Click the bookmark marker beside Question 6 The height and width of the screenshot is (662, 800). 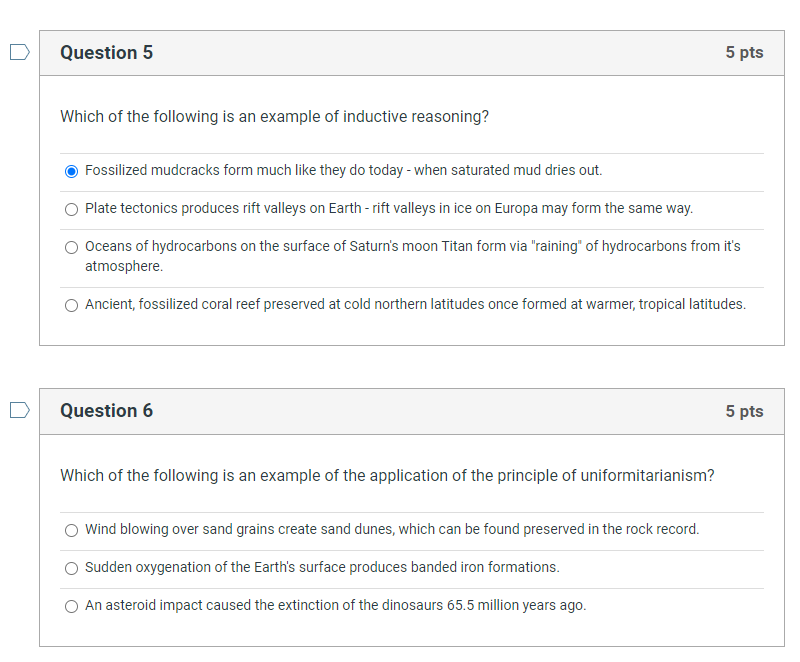pos(19,409)
